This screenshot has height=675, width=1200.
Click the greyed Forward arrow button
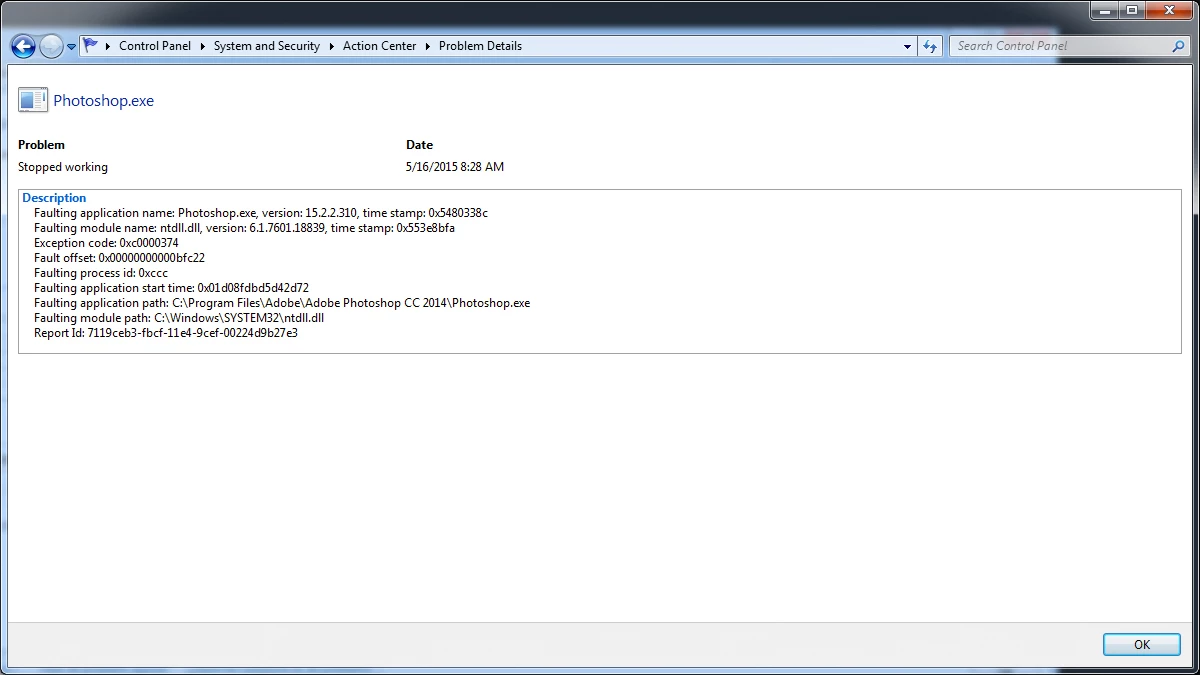pyautogui.click(x=51, y=46)
